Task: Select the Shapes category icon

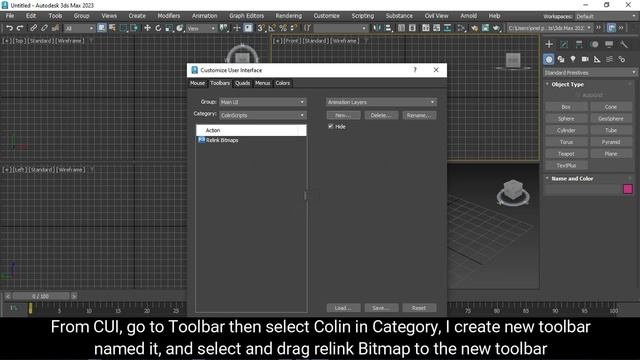Action: (561, 59)
